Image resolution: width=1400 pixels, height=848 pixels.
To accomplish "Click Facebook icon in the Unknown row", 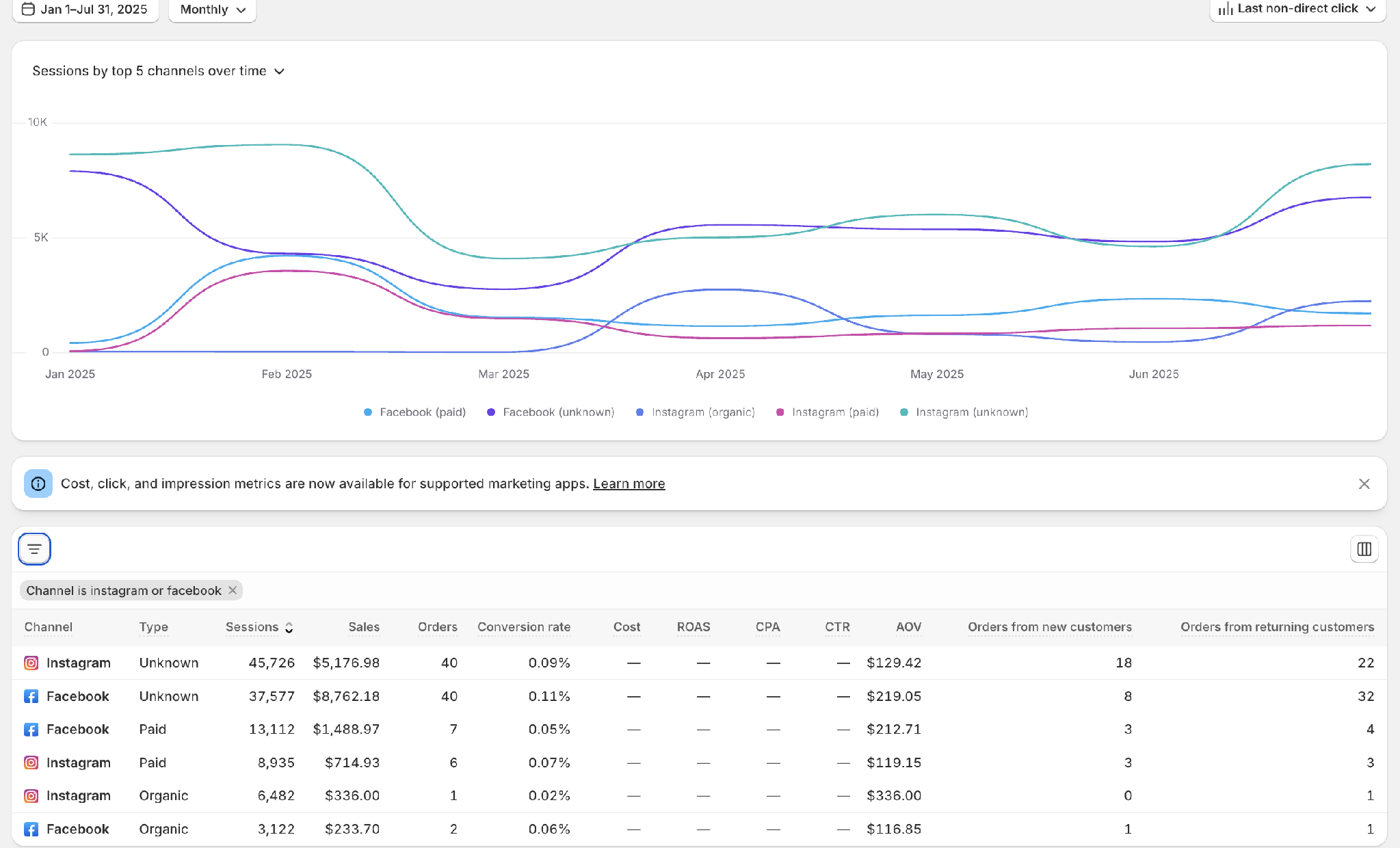I will point(31,696).
